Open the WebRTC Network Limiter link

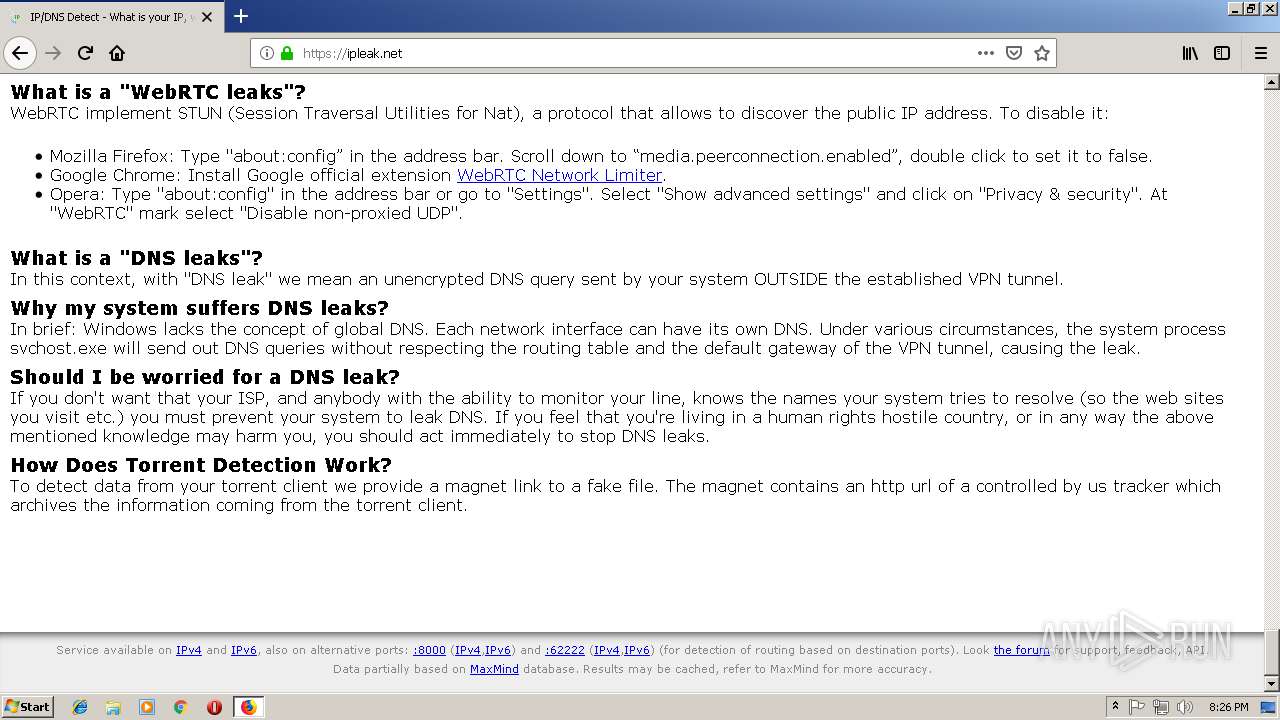[559, 175]
